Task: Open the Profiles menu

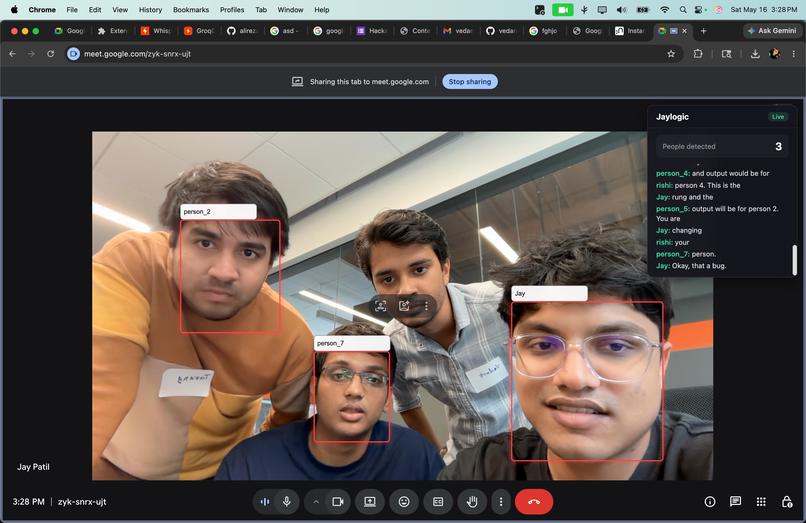Action: click(x=232, y=9)
